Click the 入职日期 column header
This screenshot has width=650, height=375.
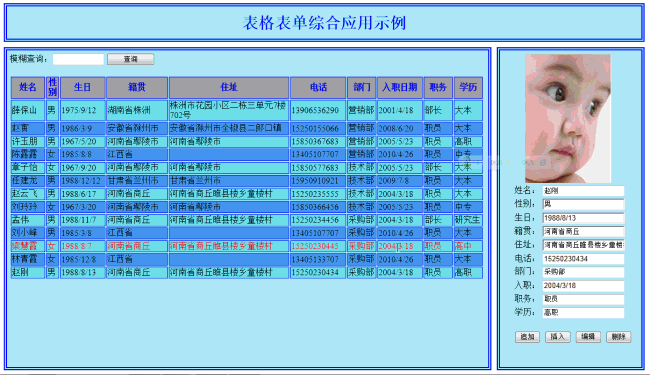click(x=400, y=87)
